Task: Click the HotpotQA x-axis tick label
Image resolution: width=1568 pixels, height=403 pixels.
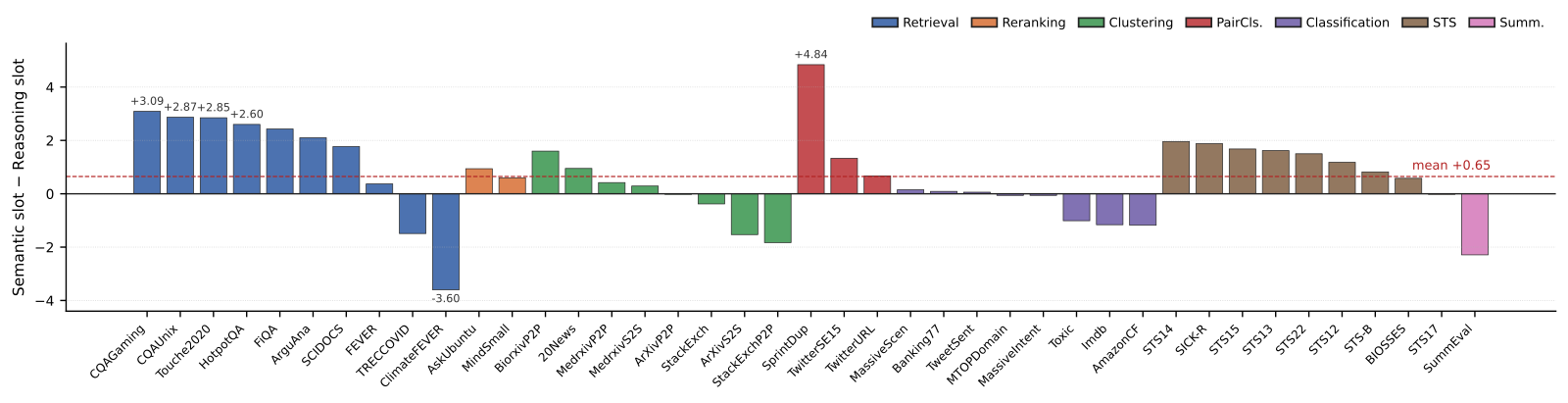Action: pyautogui.click(x=222, y=345)
